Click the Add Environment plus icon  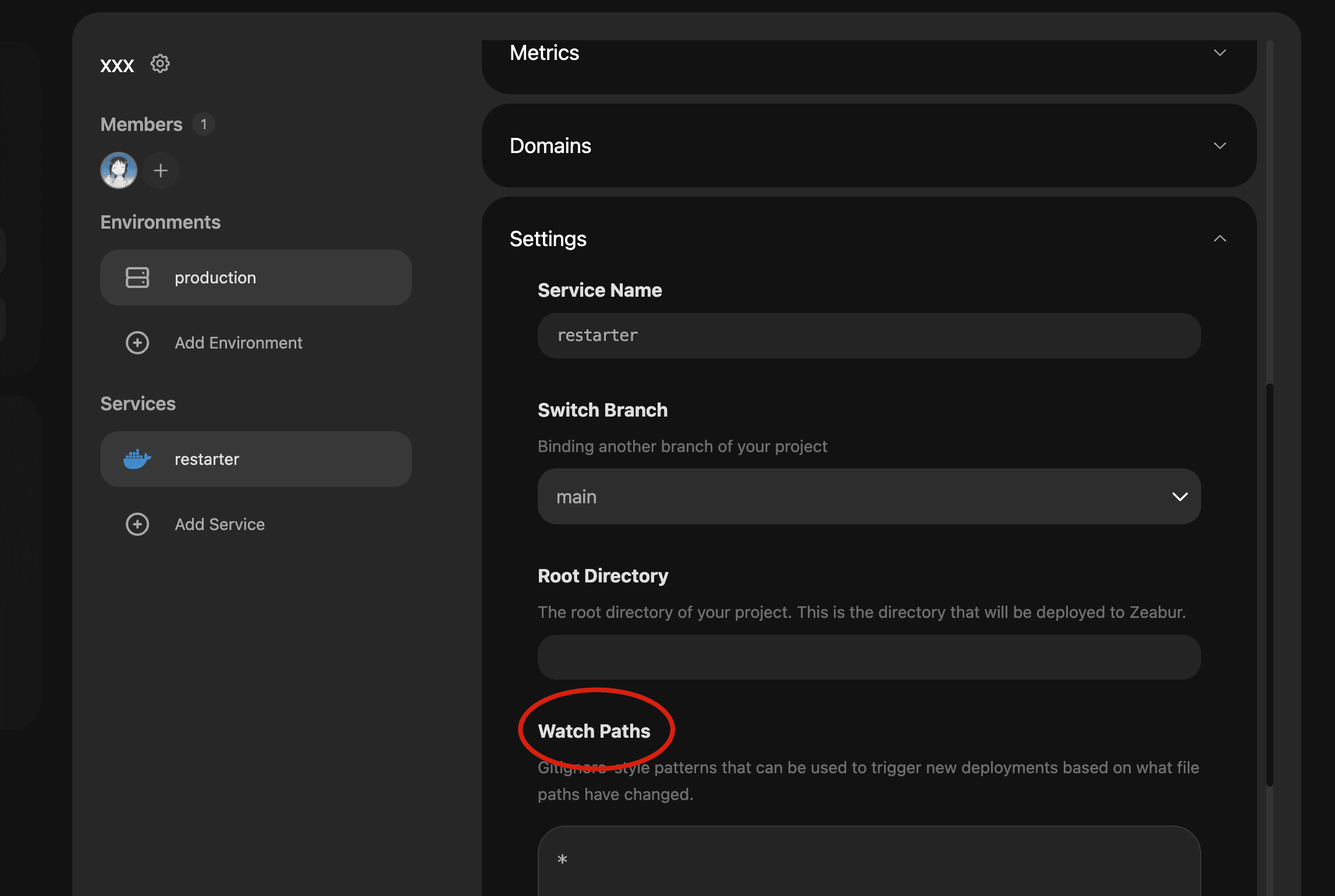coord(137,342)
